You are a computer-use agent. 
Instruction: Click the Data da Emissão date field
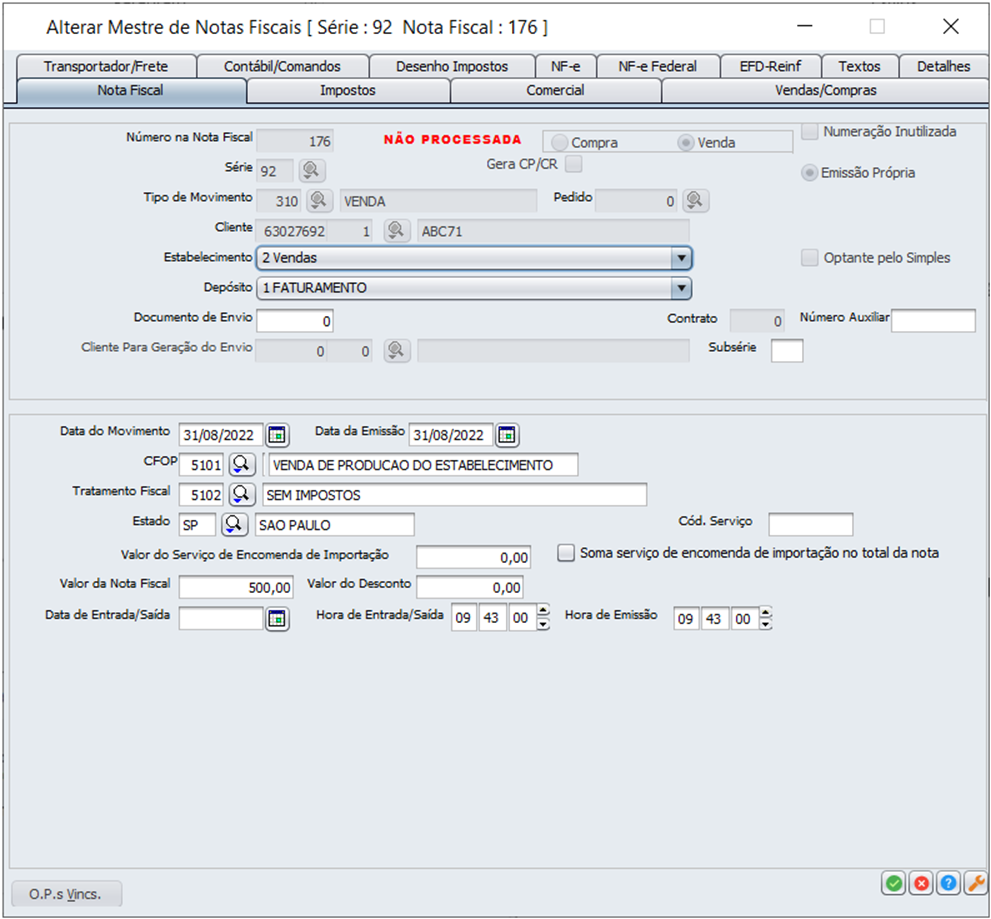coord(451,435)
